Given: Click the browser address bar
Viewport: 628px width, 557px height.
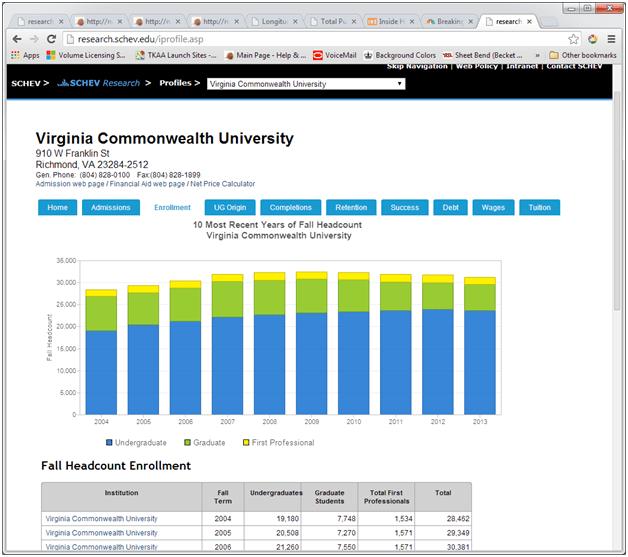Looking at the screenshot, I should pyautogui.click(x=300, y=39).
